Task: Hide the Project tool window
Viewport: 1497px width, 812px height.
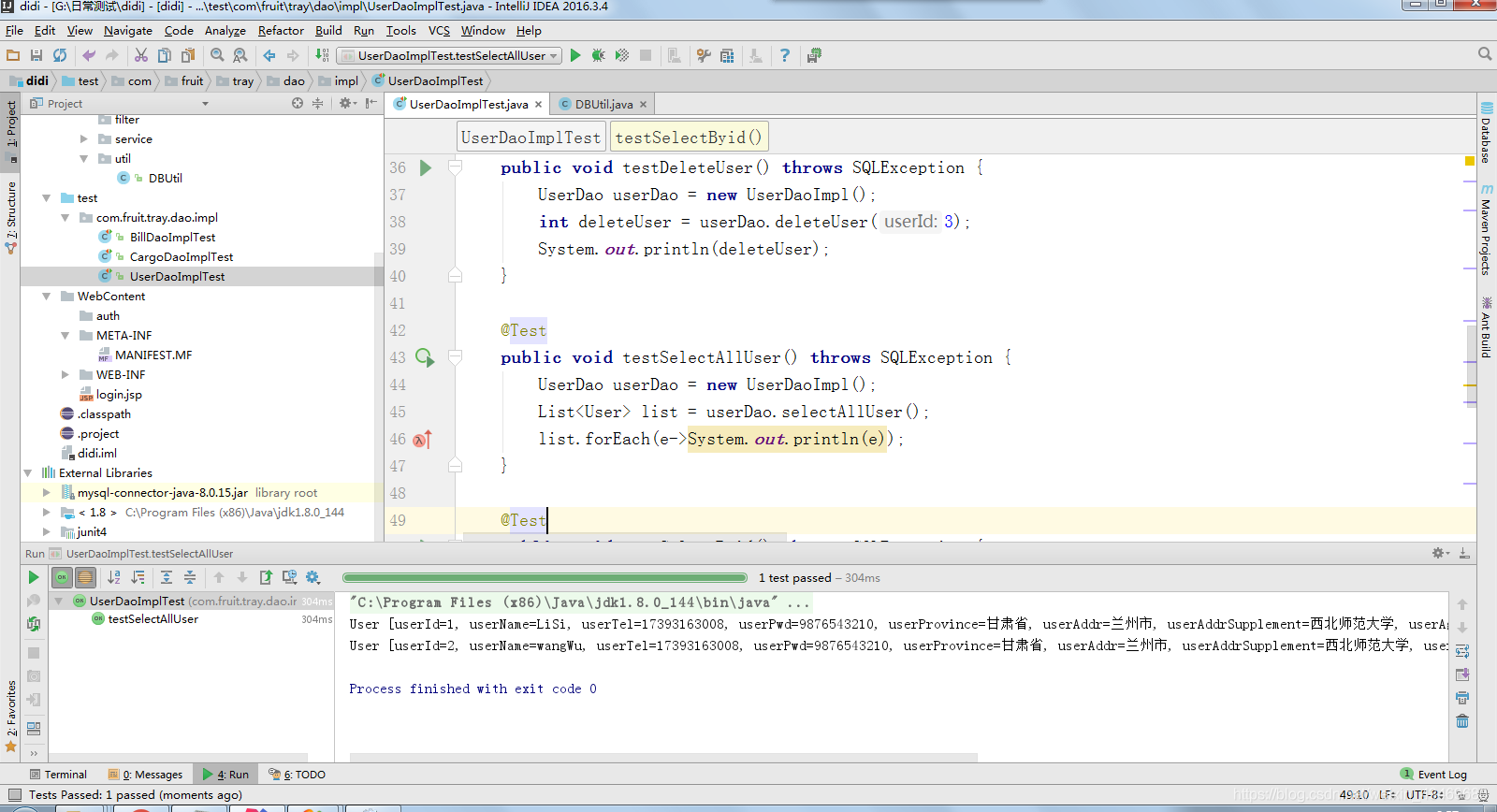Action: tap(371, 103)
